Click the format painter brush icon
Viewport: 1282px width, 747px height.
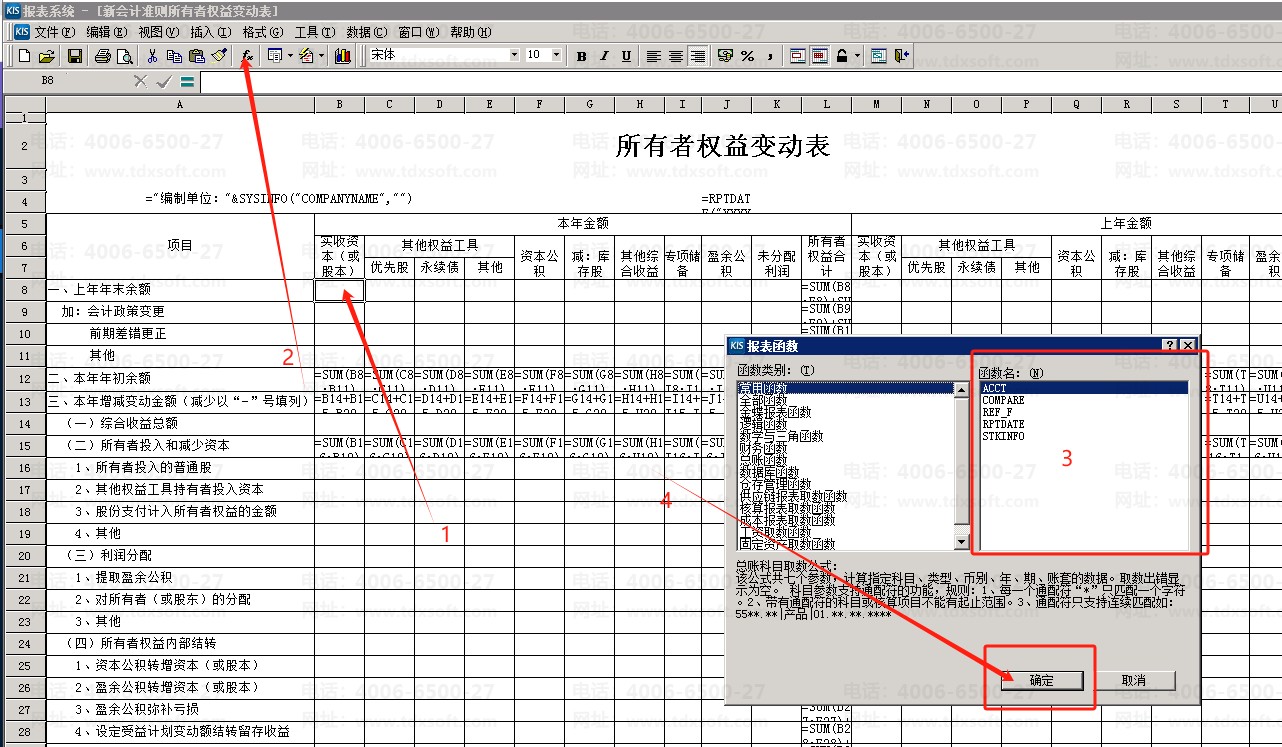[x=219, y=56]
